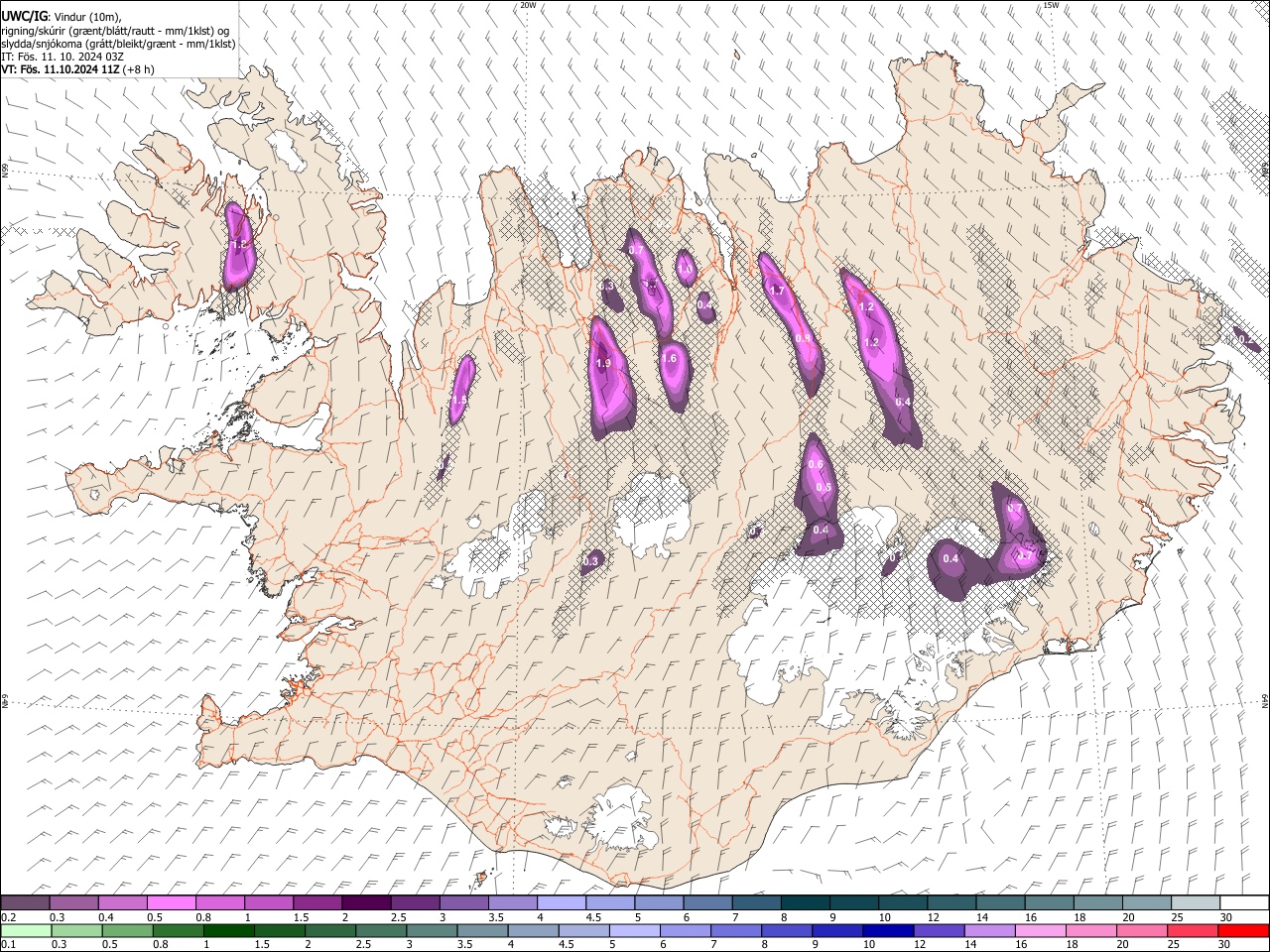Click the lower green swatch starting at 0.3
This screenshot has height=952, width=1270.
75,930
